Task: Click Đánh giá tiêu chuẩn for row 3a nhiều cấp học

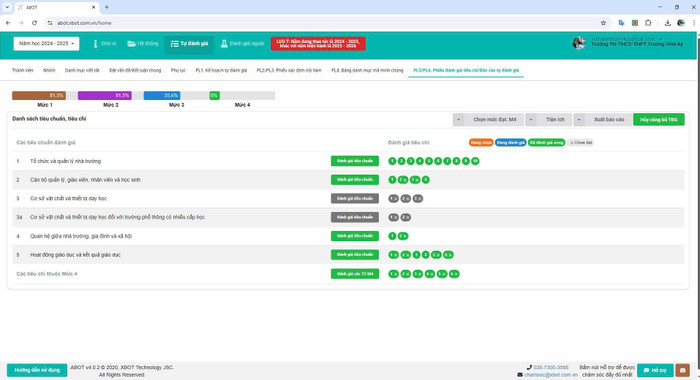Action: 355,217
